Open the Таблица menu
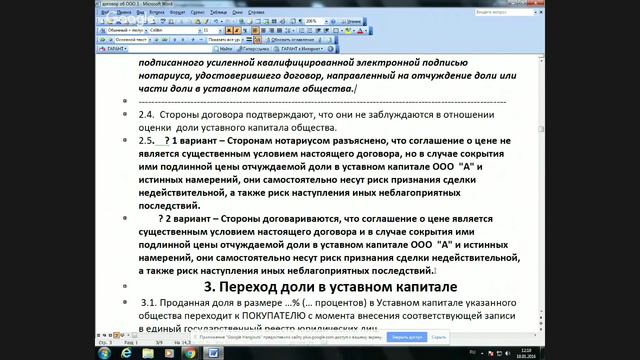 coord(218,12)
